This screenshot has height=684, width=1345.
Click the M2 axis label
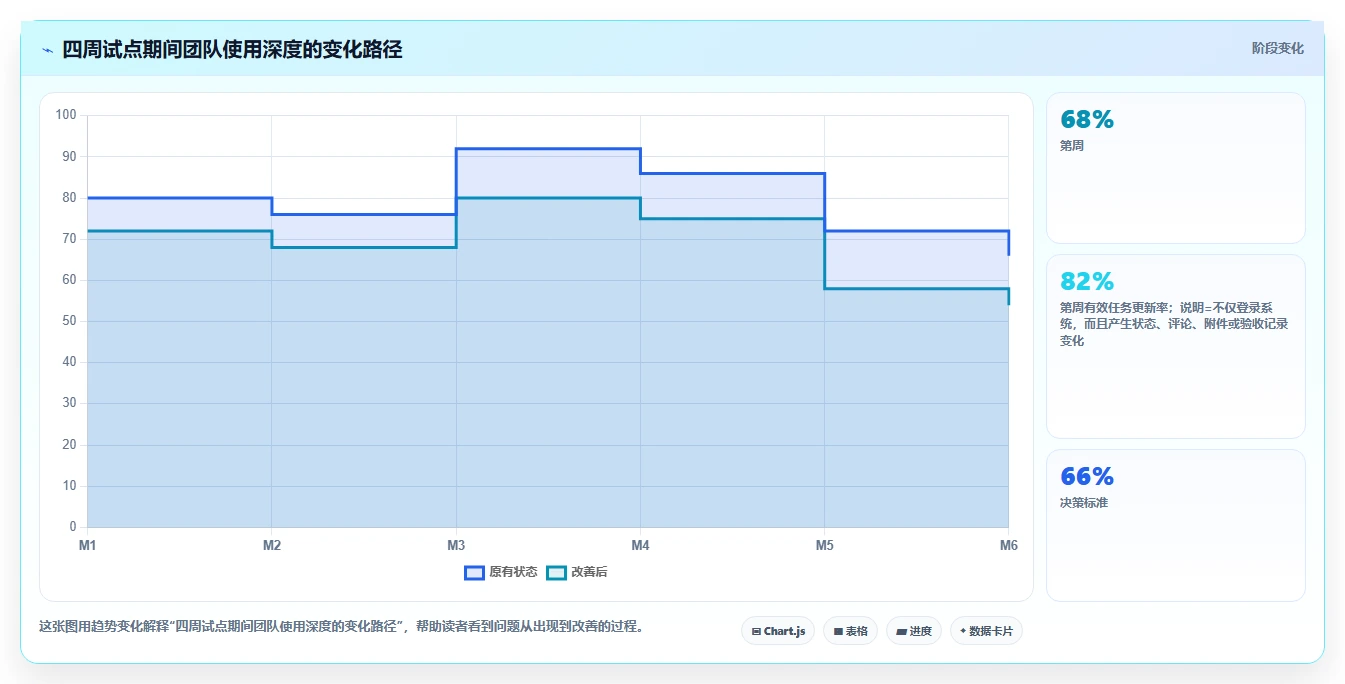click(272, 545)
